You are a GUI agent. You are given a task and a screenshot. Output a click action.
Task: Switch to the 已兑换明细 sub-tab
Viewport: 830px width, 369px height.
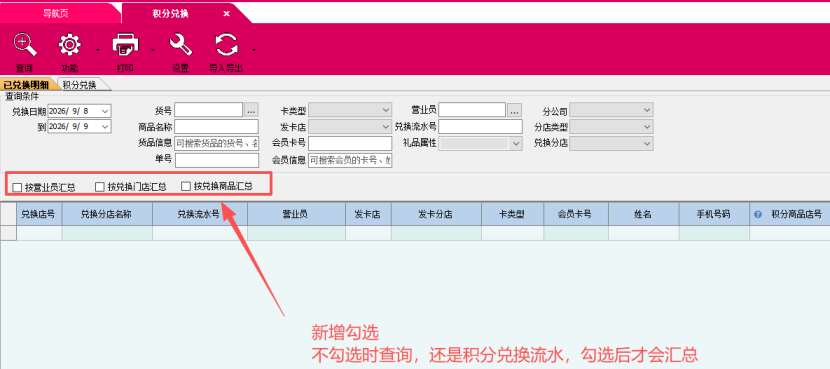pos(25,85)
